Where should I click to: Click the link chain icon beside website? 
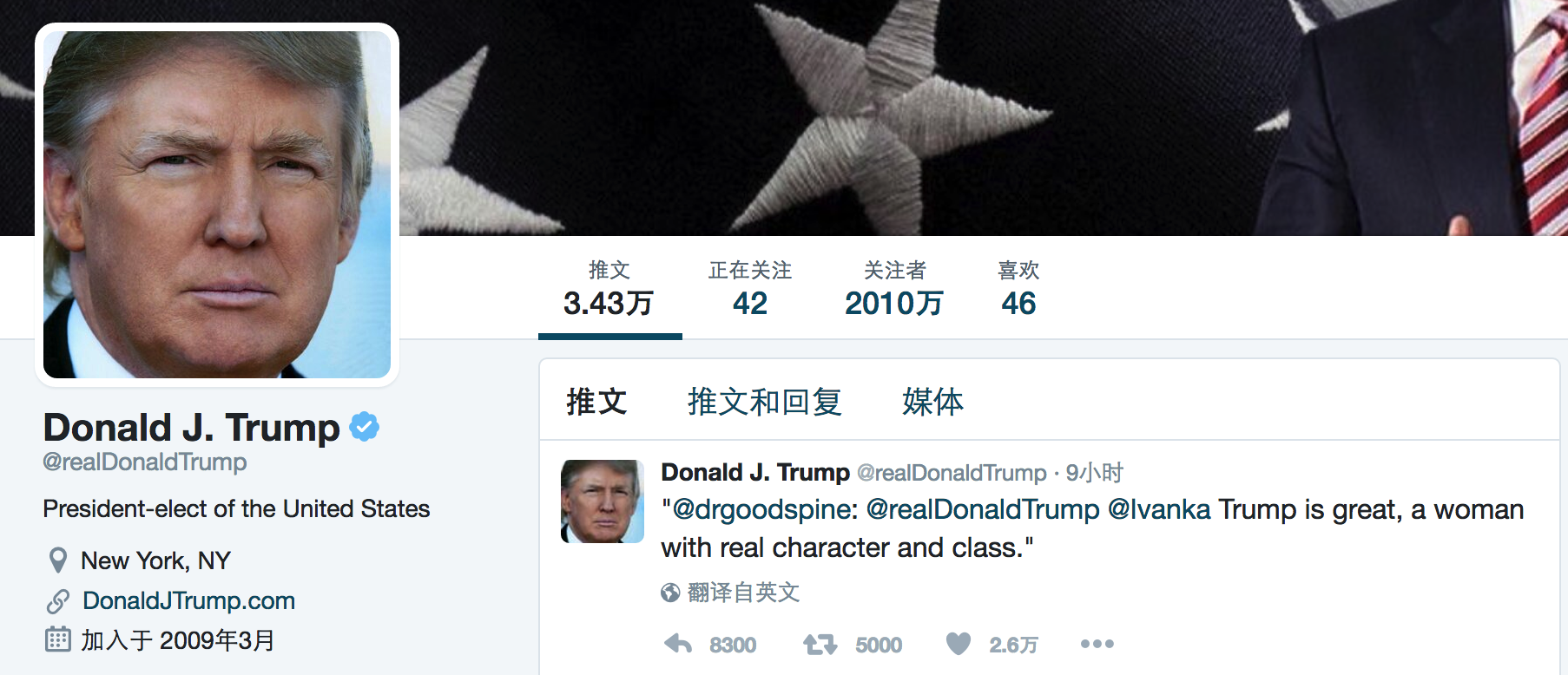tap(58, 600)
